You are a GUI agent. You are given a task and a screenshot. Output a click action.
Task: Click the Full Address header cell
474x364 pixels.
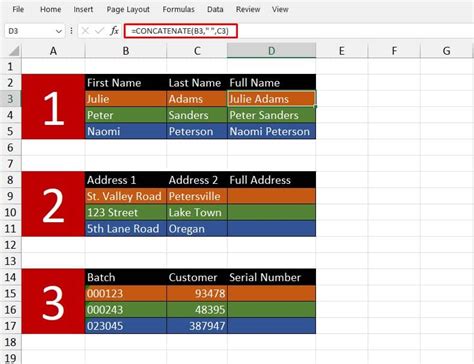point(272,180)
